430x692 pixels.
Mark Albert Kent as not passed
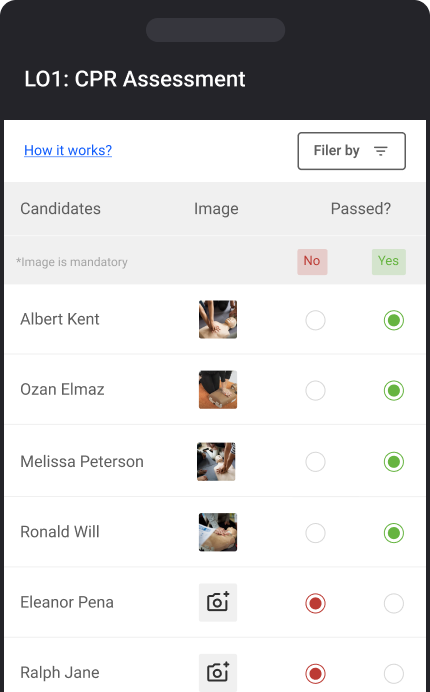315,320
